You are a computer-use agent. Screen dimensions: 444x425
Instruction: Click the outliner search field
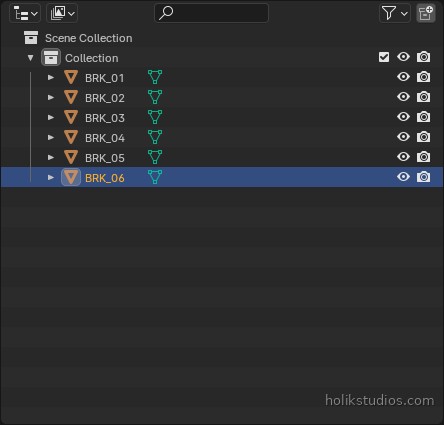[211, 13]
